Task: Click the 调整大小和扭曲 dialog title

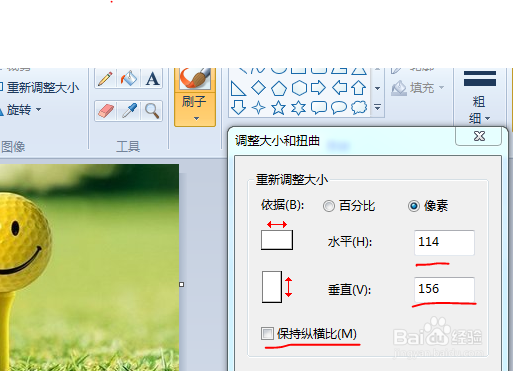Action: click(277, 141)
